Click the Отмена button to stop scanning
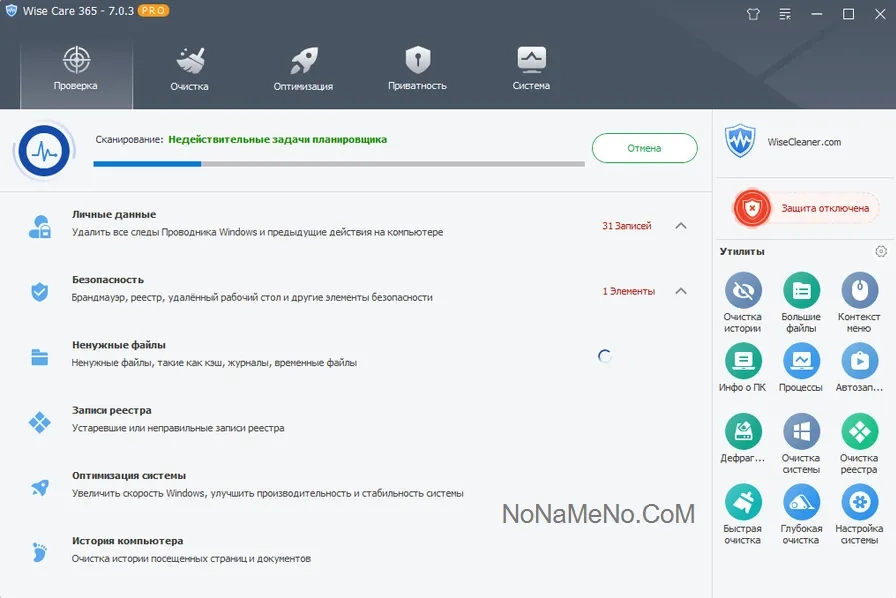 click(644, 148)
